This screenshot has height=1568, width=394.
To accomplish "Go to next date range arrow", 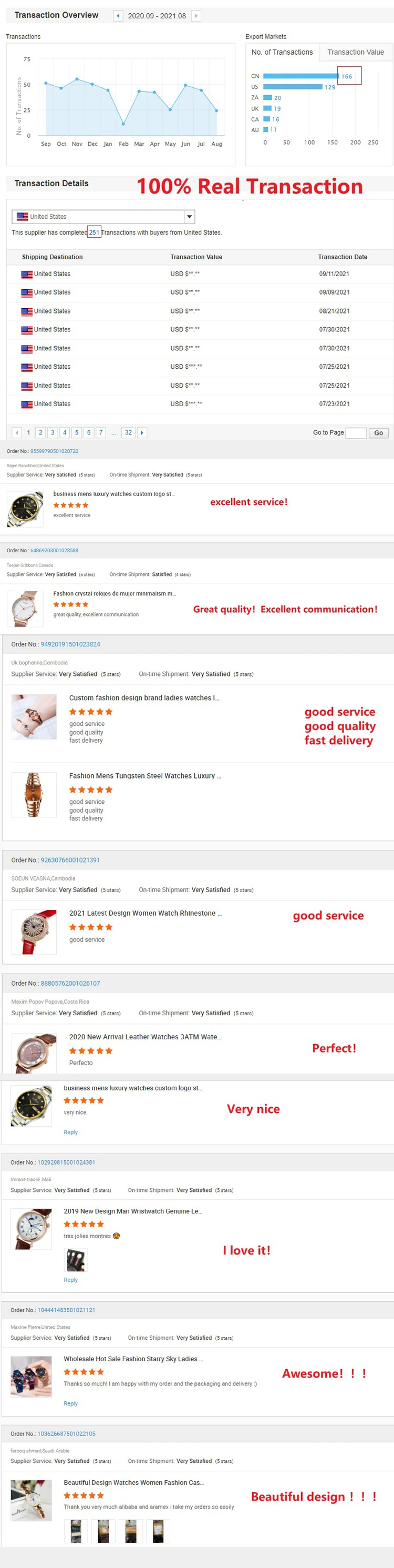I will click(196, 16).
